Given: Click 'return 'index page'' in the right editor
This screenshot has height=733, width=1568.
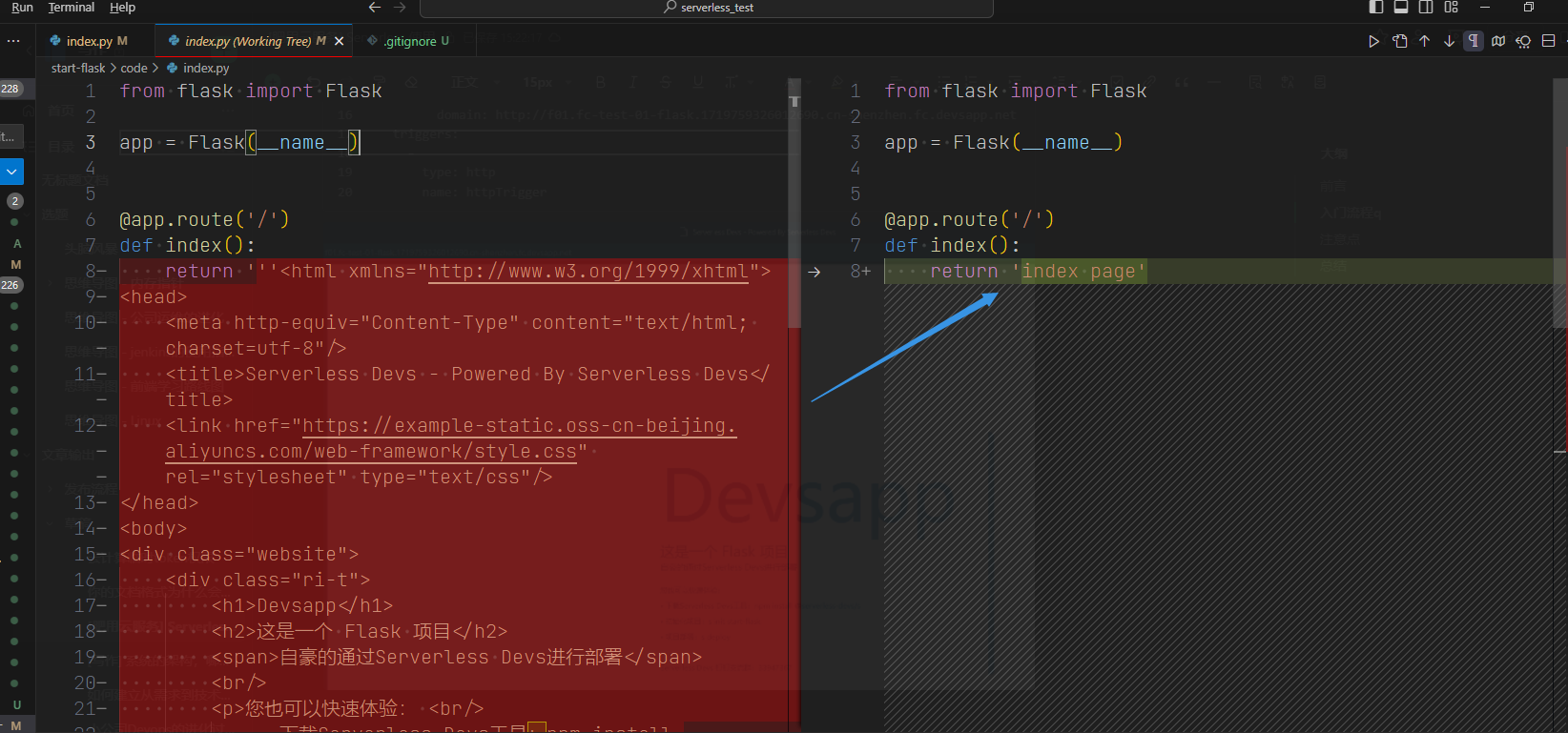Looking at the screenshot, I should click(x=1038, y=272).
